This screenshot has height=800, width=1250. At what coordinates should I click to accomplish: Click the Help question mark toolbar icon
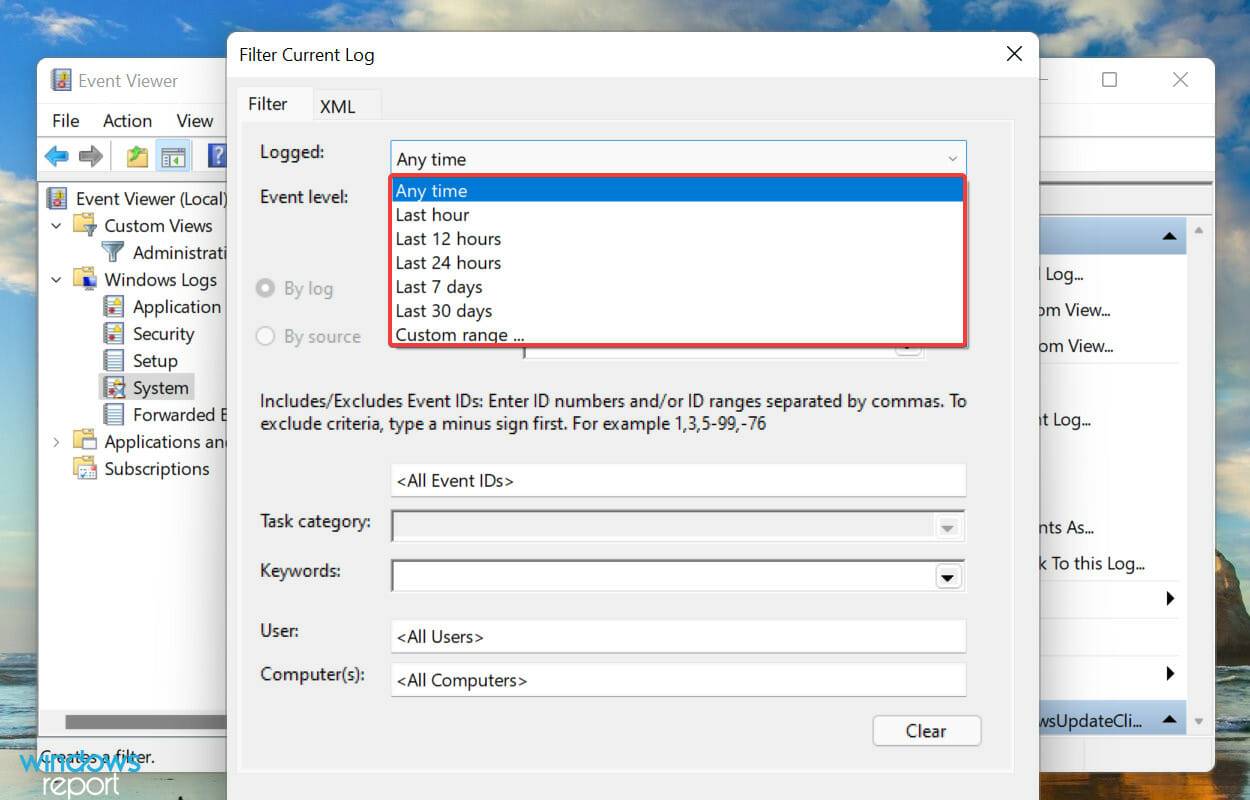pos(217,156)
